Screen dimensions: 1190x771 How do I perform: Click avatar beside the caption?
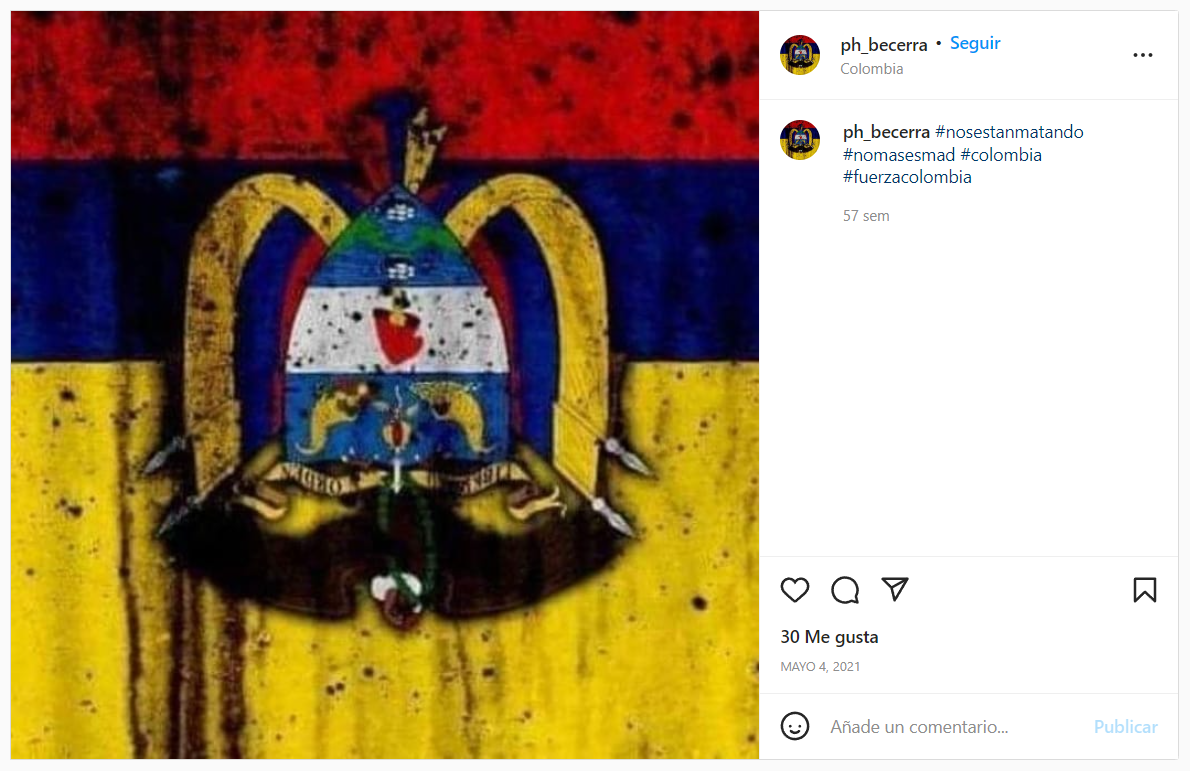click(x=800, y=140)
